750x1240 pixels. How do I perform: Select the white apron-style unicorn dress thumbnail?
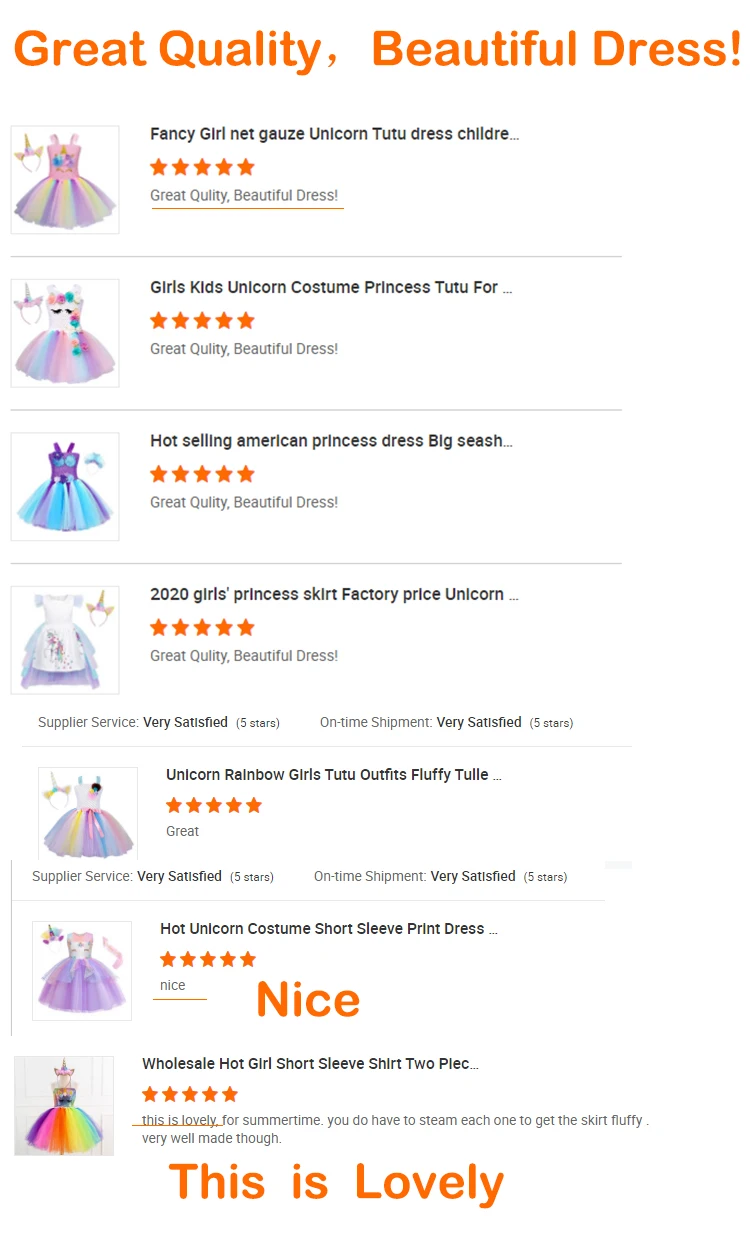tap(65, 640)
